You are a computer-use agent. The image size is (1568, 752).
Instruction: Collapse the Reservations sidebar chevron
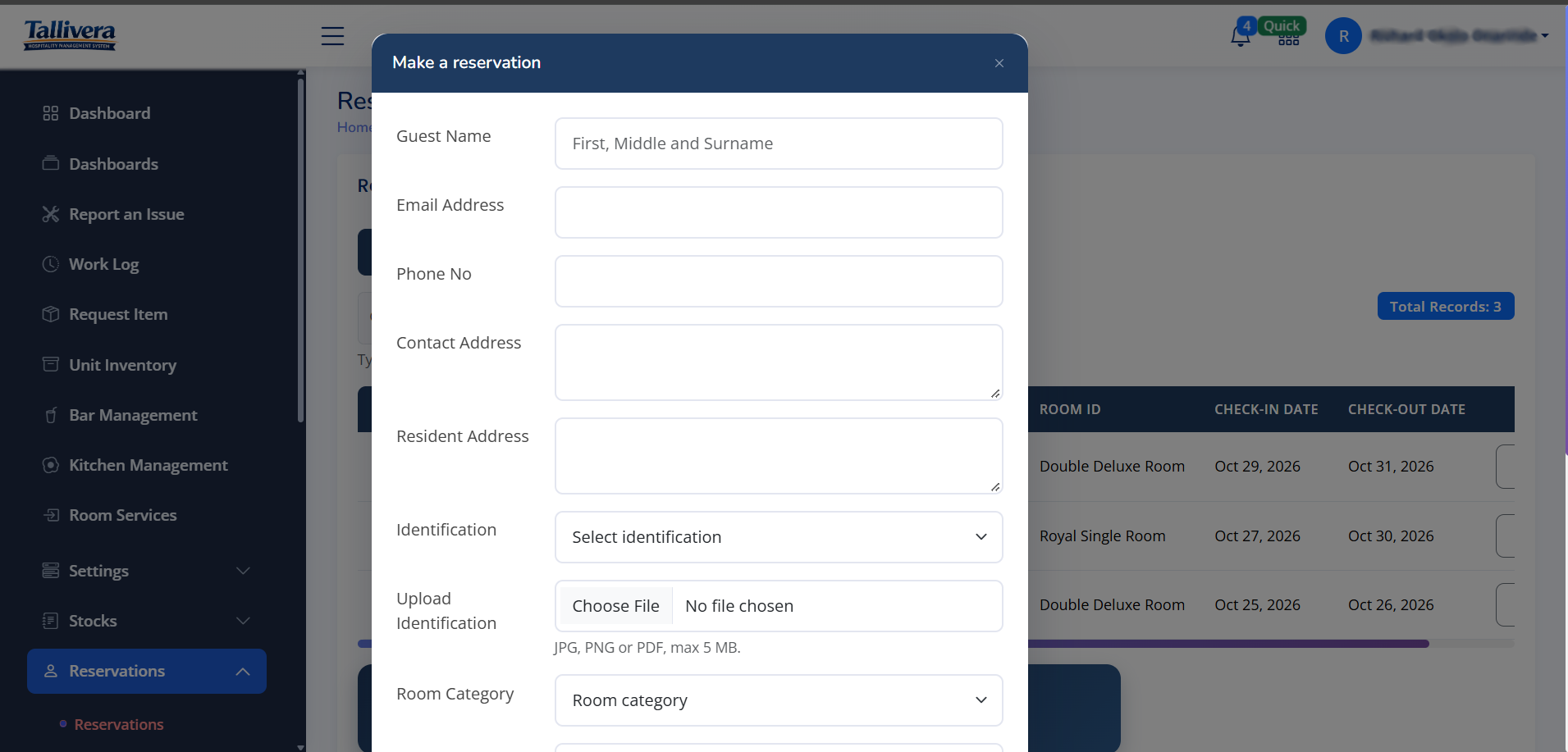pos(243,672)
